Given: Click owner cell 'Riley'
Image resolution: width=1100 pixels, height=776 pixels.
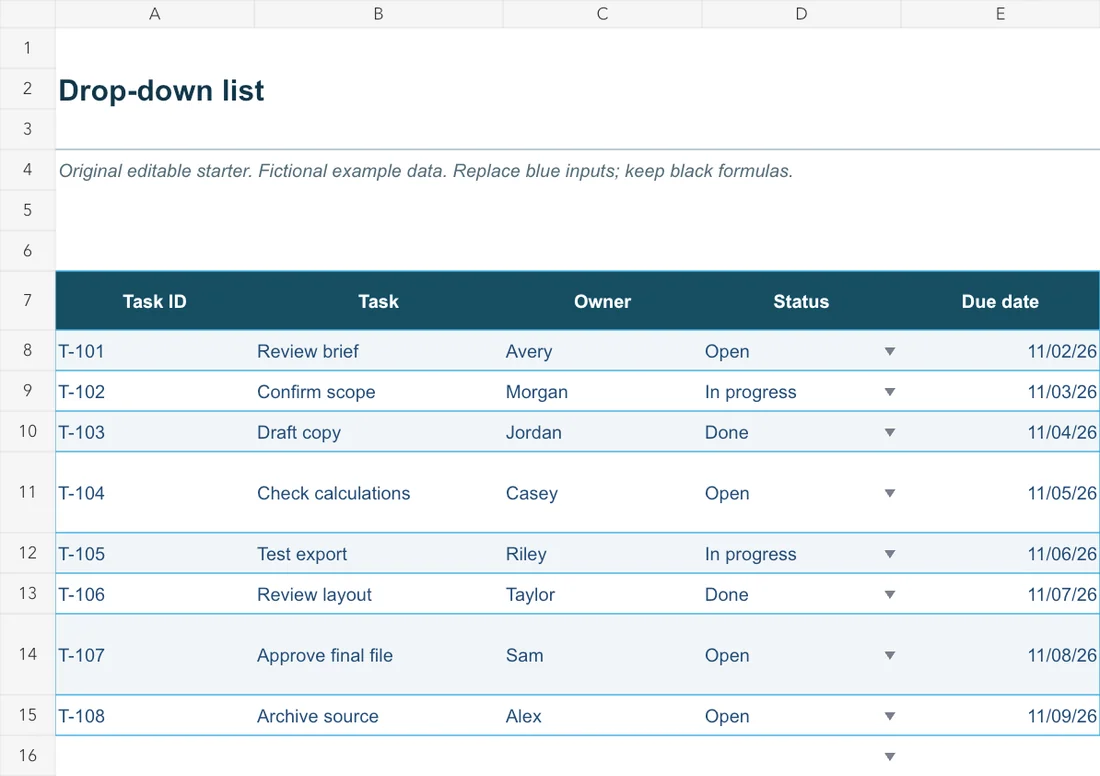Looking at the screenshot, I should point(602,554).
